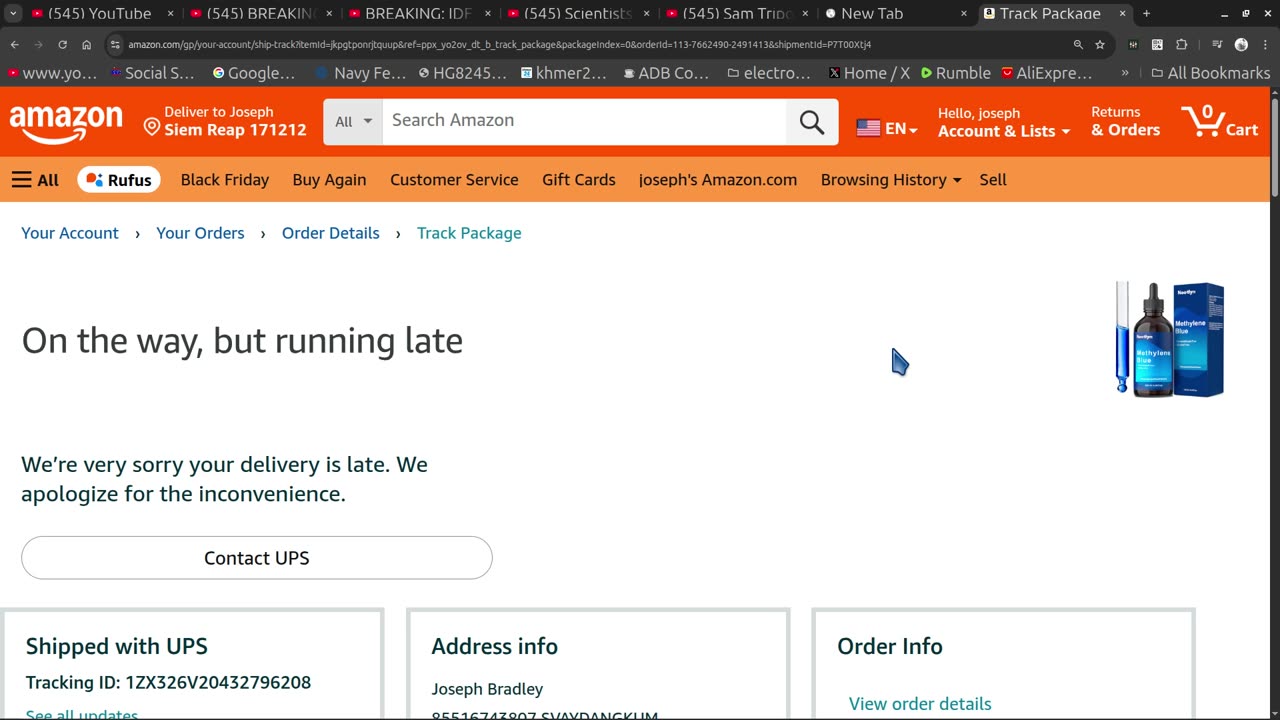Click the Track Package breadcrumb
The image size is (1280, 720).
pyautogui.click(x=469, y=233)
